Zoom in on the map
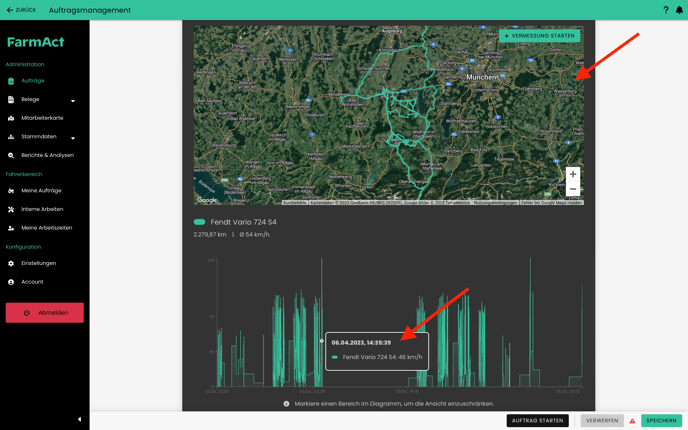The image size is (688, 430). tap(573, 174)
